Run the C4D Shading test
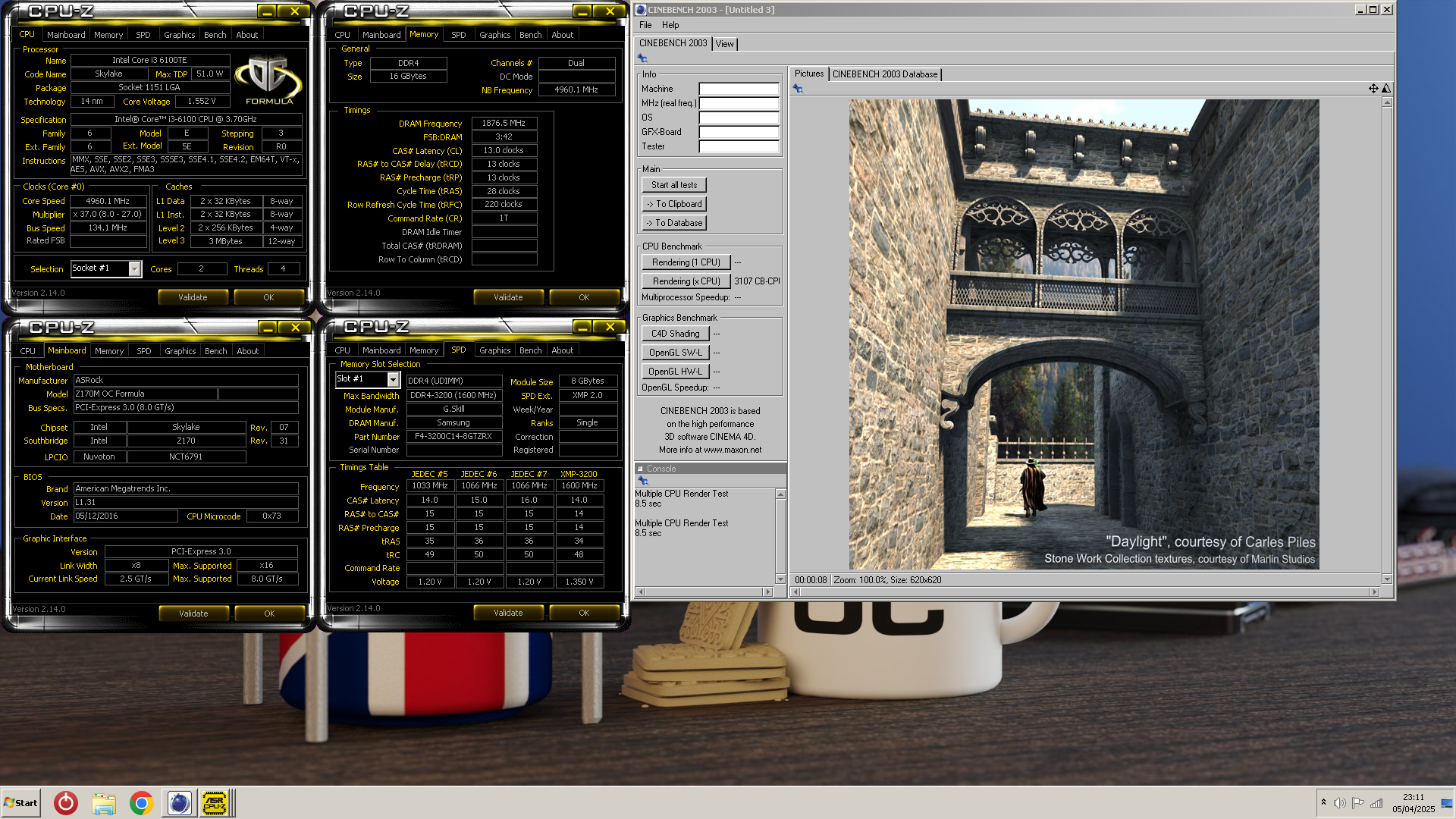This screenshot has width=1456, height=819. [x=676, y=334]
